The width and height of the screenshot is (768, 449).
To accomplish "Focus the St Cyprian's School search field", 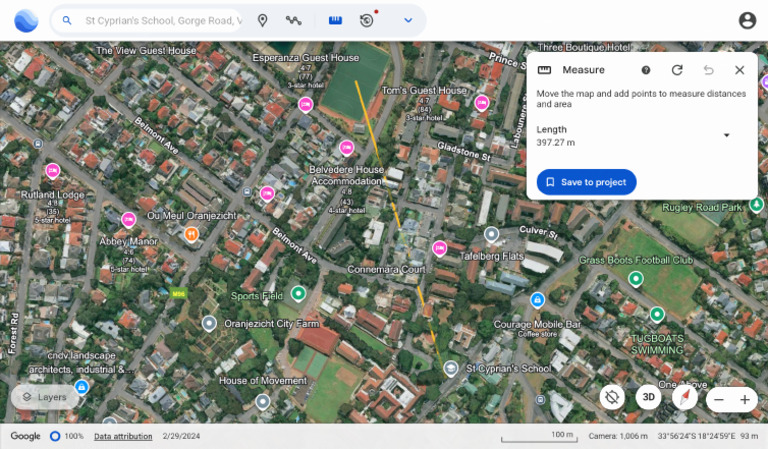I will [147, 21].
